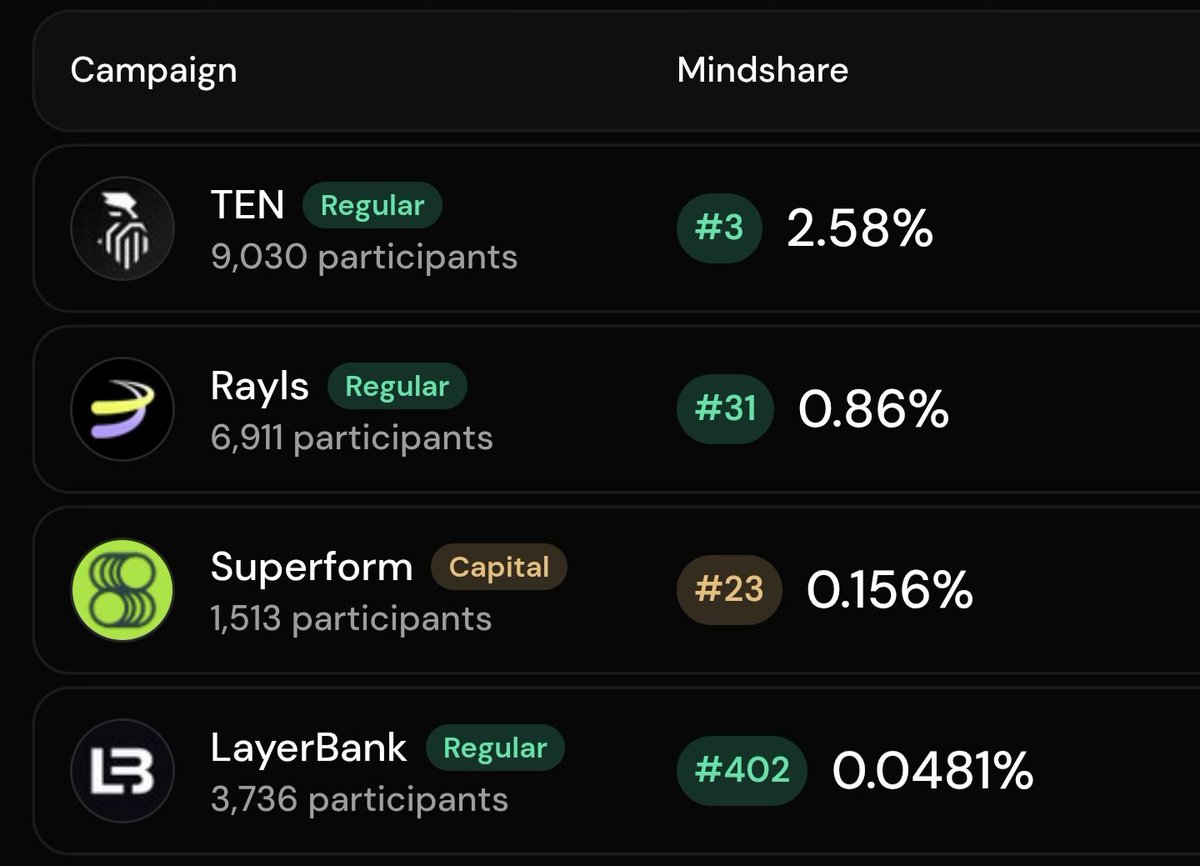Open the Rayls campaign logo
Image resolution: width=1200 pixels, height=866 pixels.
tap(122, 410)
